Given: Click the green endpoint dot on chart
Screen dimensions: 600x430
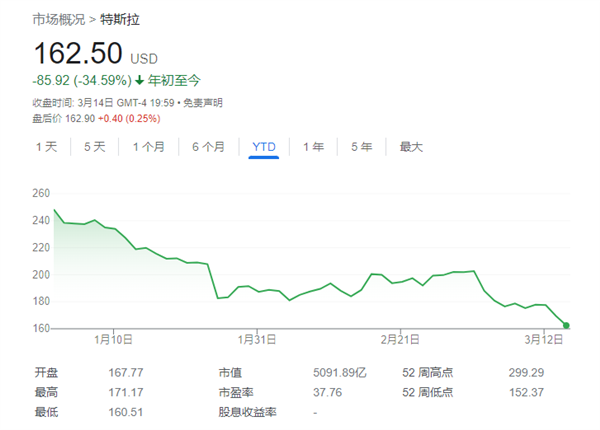Looking at the screenshot, I should coord(566,326).
